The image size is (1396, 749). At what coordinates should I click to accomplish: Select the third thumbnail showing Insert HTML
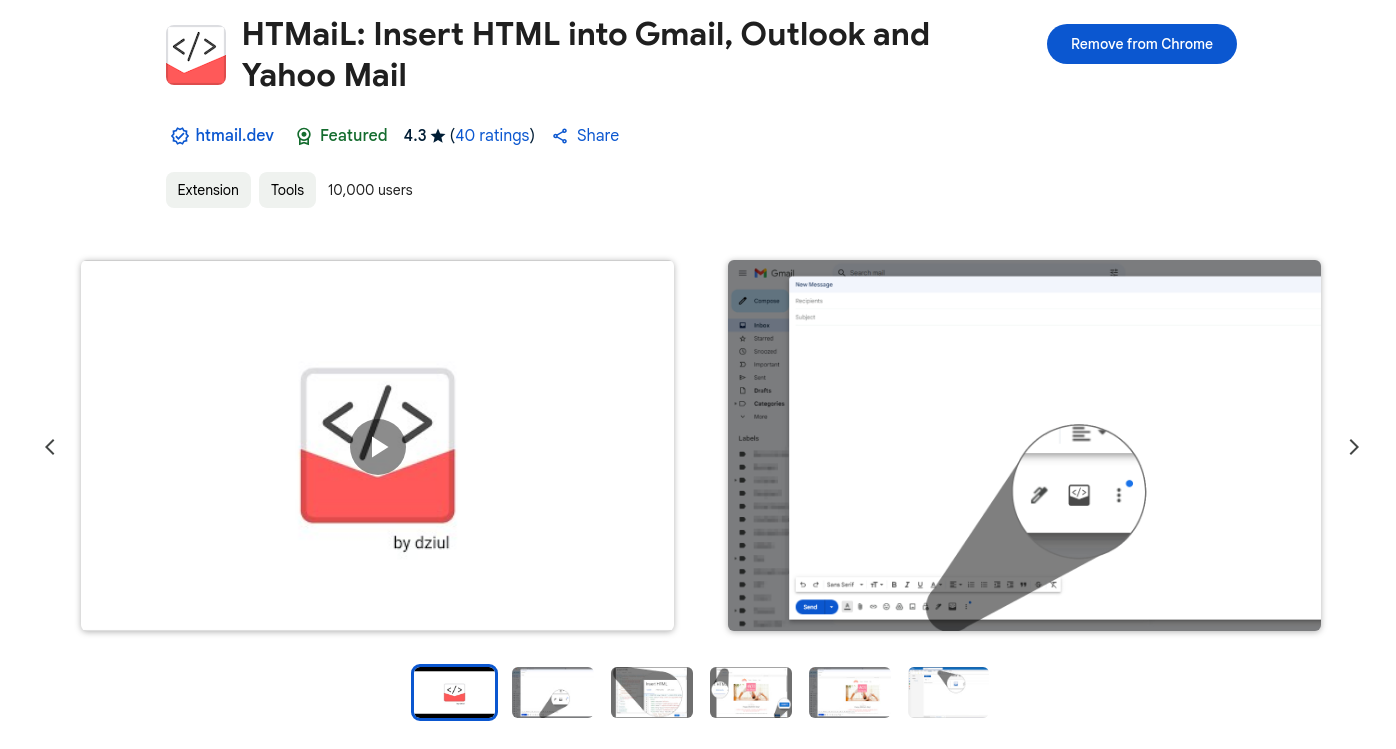[x=652, y=692]
